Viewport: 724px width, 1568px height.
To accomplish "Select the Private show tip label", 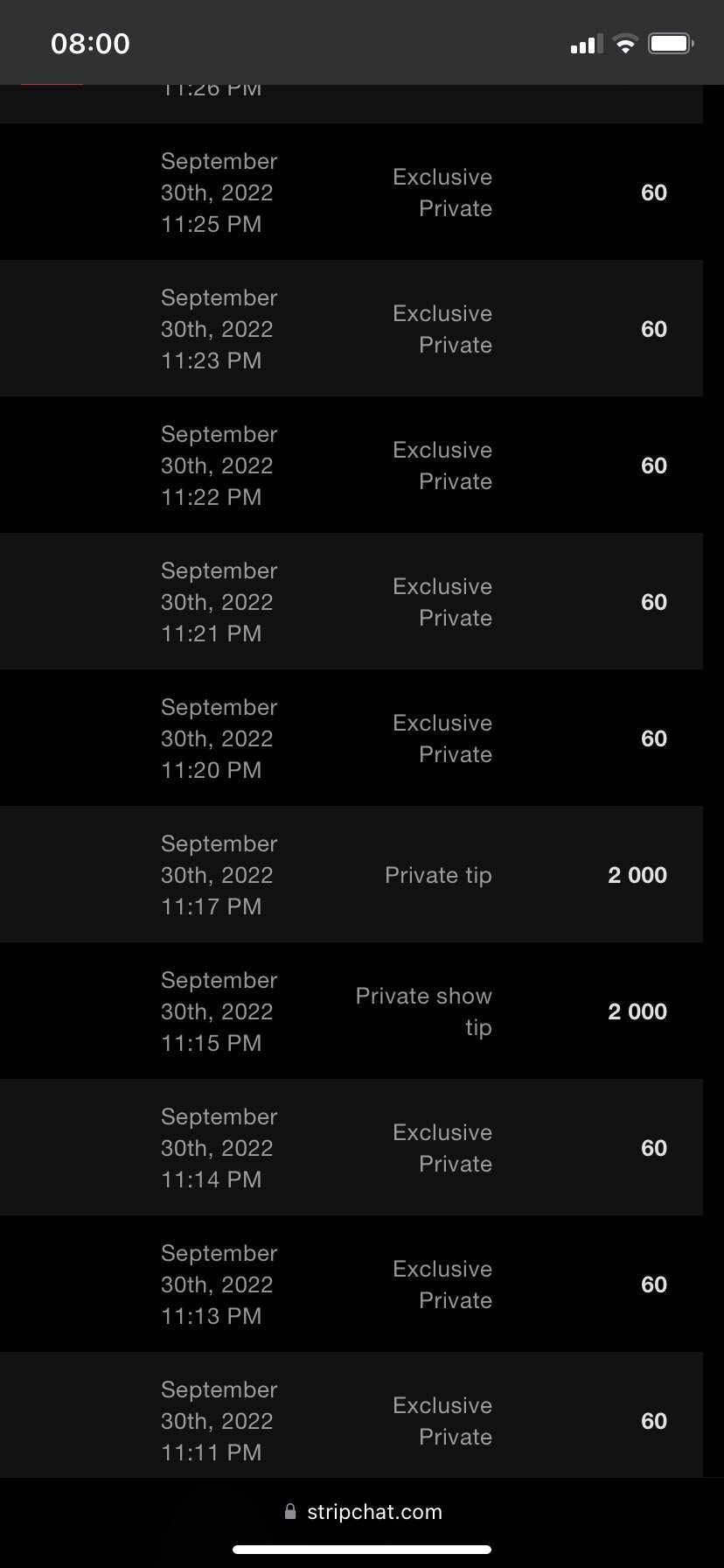I will click(424, 1011).
